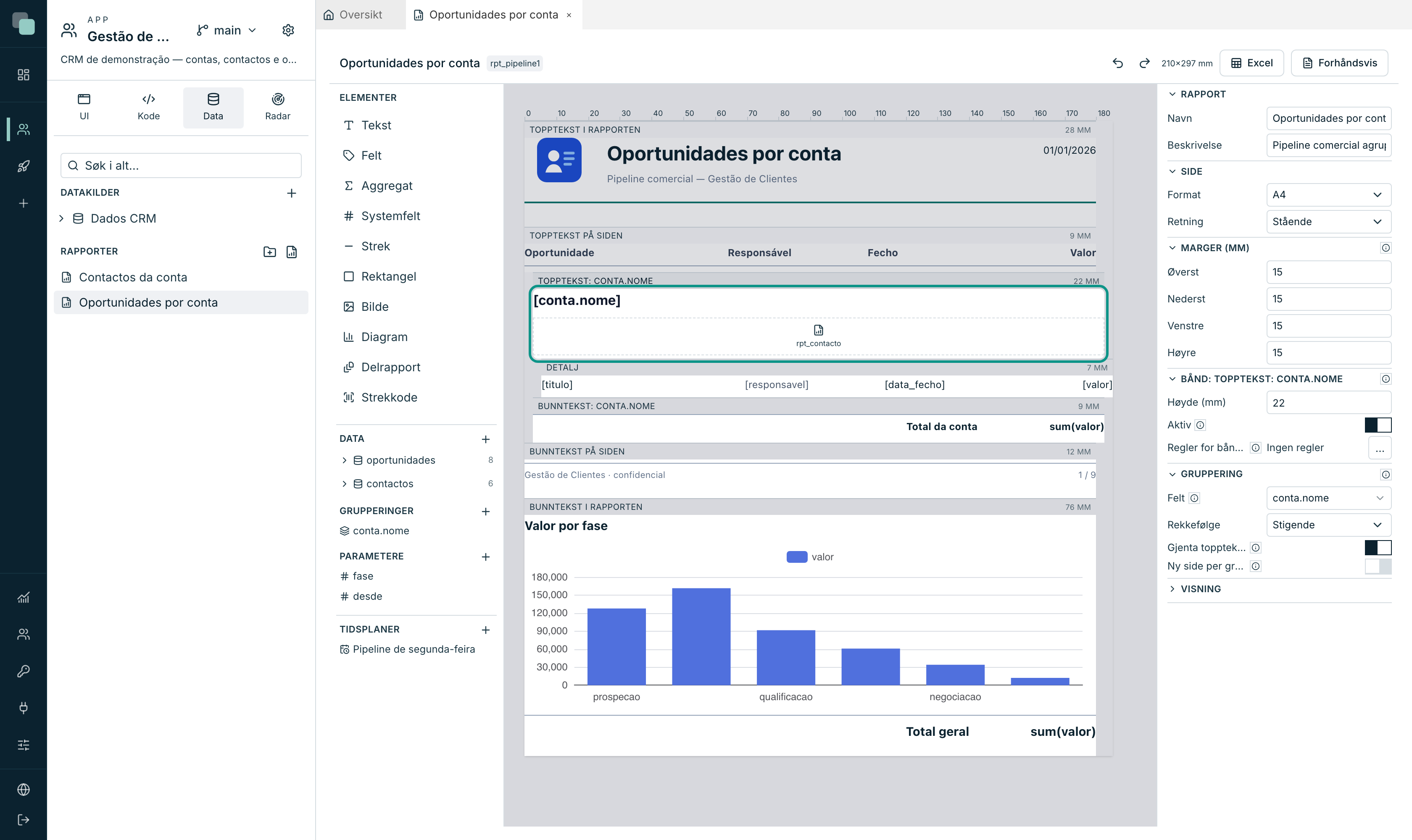Click the Søk i alt search field
The width and height of the screenshot is (1412, 840).
[x=181, y=165]
